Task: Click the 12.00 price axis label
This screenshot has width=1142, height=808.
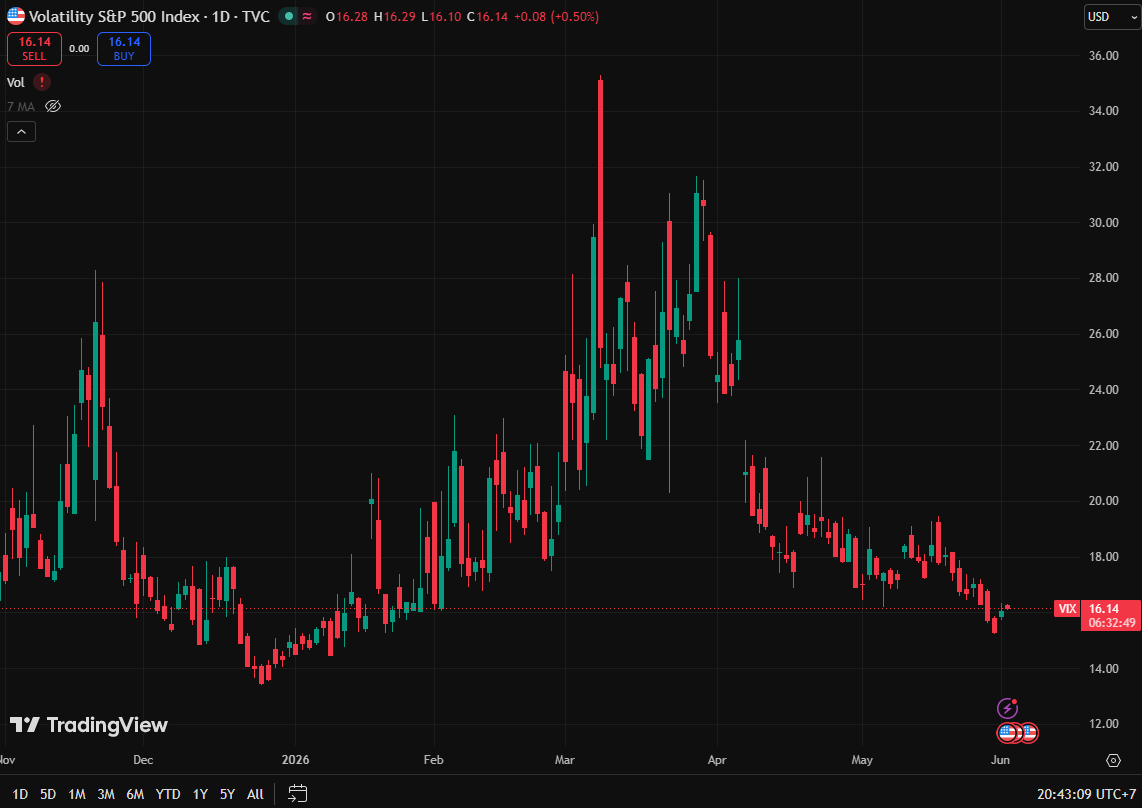Action: [1103, 723]
